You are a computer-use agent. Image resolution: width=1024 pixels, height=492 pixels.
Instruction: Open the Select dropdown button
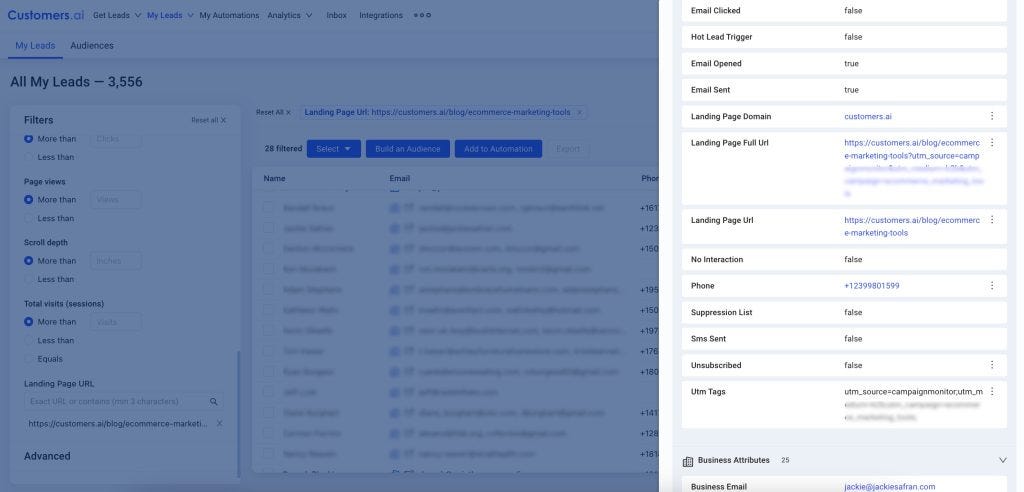[x=334, y=149]
